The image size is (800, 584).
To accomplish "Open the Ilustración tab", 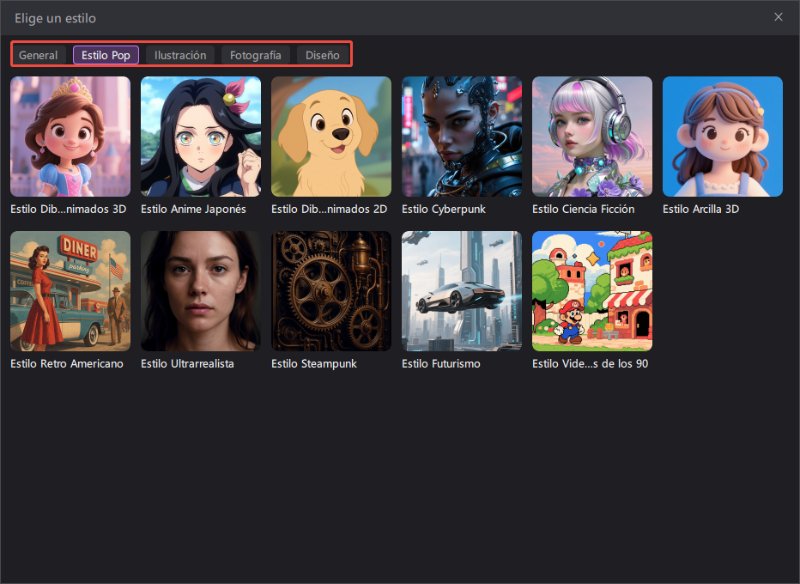I will (x=180, y=55).
